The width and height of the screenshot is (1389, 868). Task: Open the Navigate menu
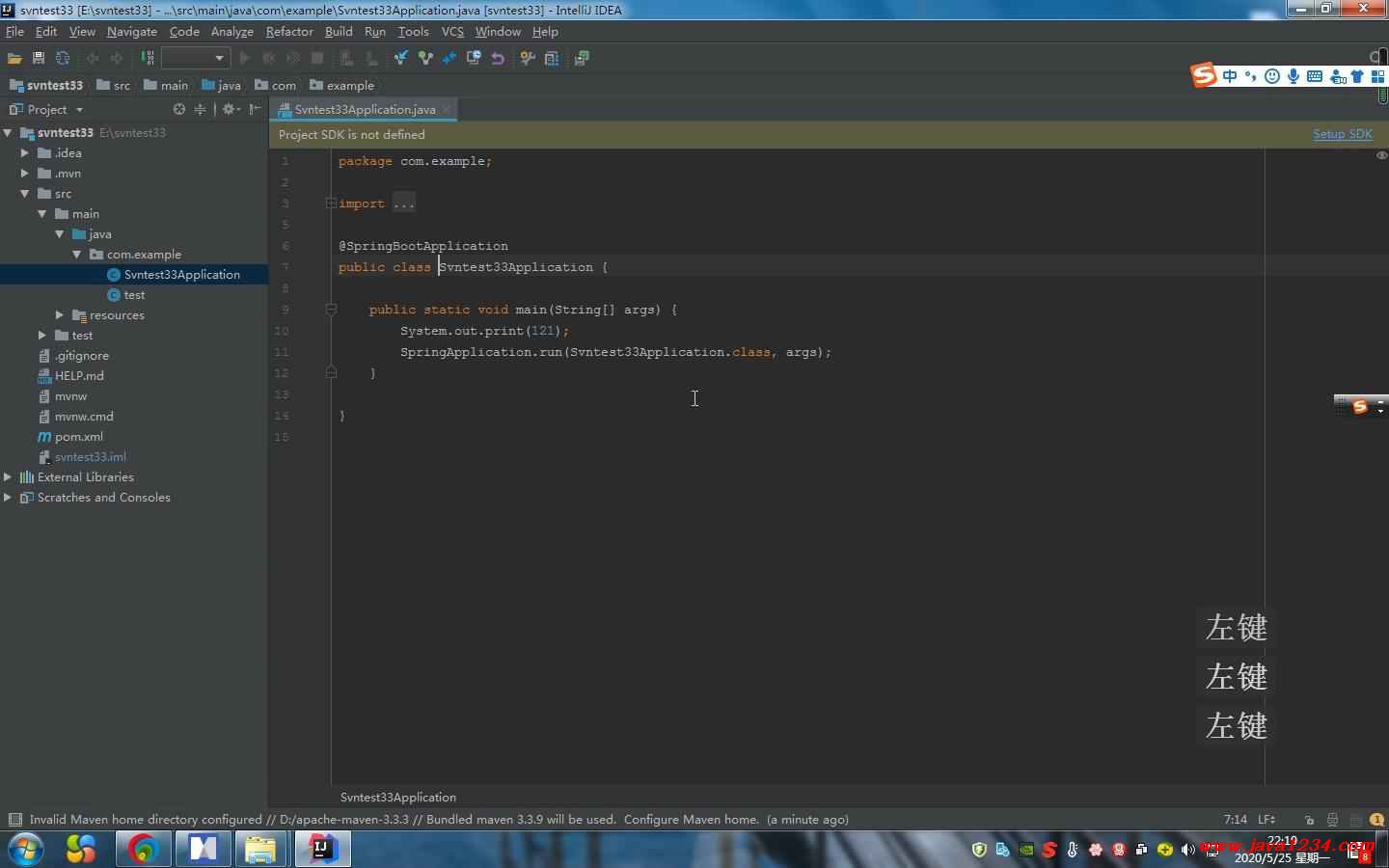(x=131, y=32)
